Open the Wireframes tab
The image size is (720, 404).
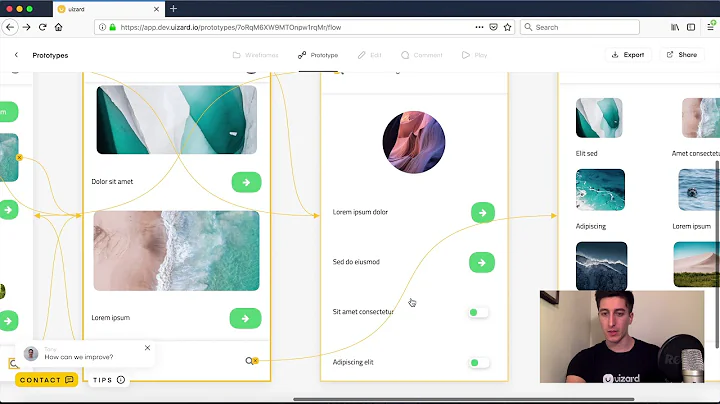point(255,55)
